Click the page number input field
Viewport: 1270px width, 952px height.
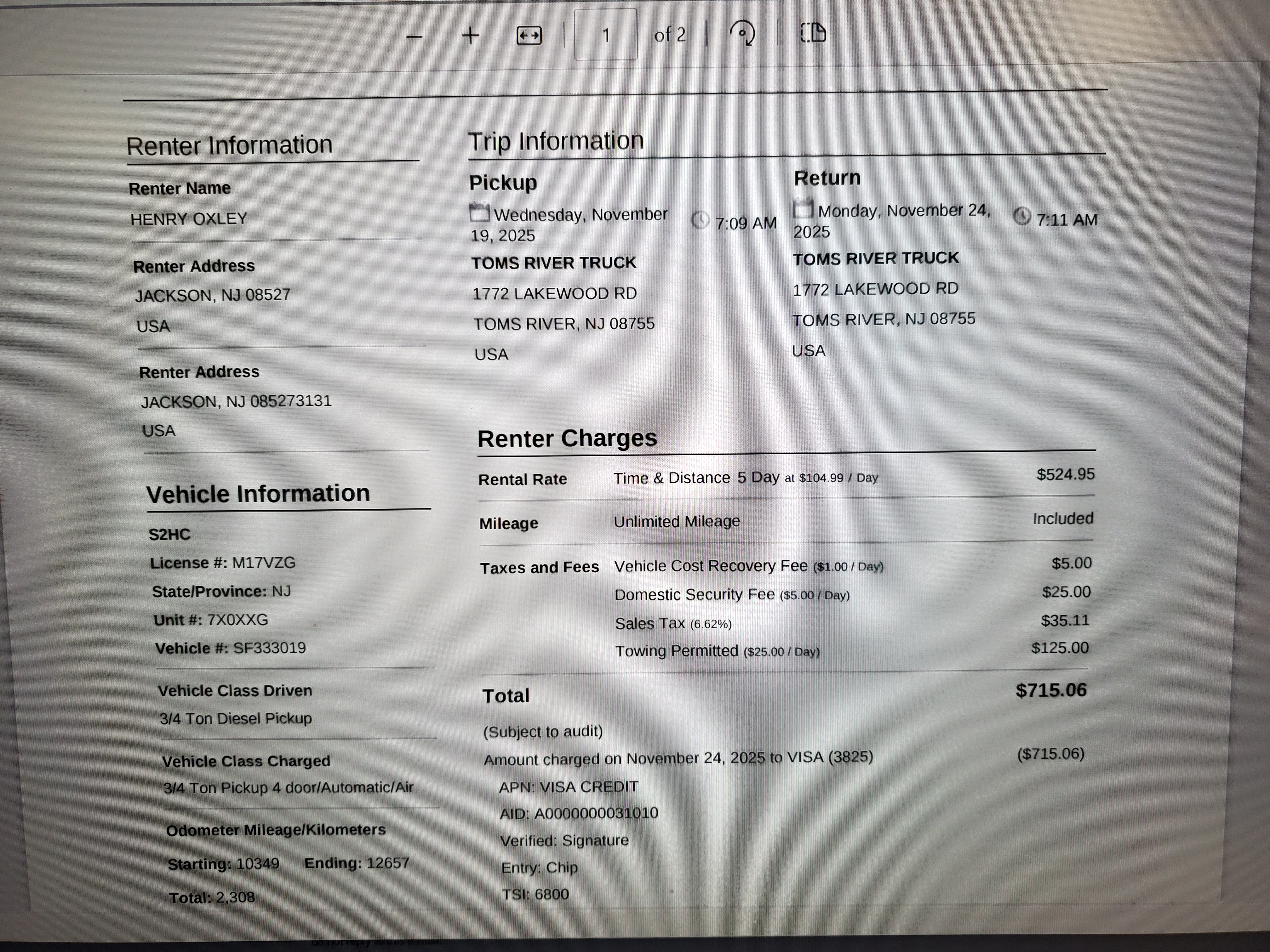(605, 36)
